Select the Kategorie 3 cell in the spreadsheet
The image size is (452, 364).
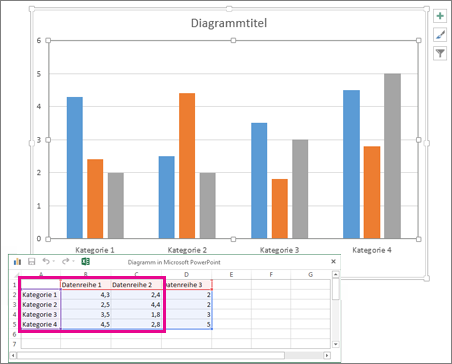[41, 314]
